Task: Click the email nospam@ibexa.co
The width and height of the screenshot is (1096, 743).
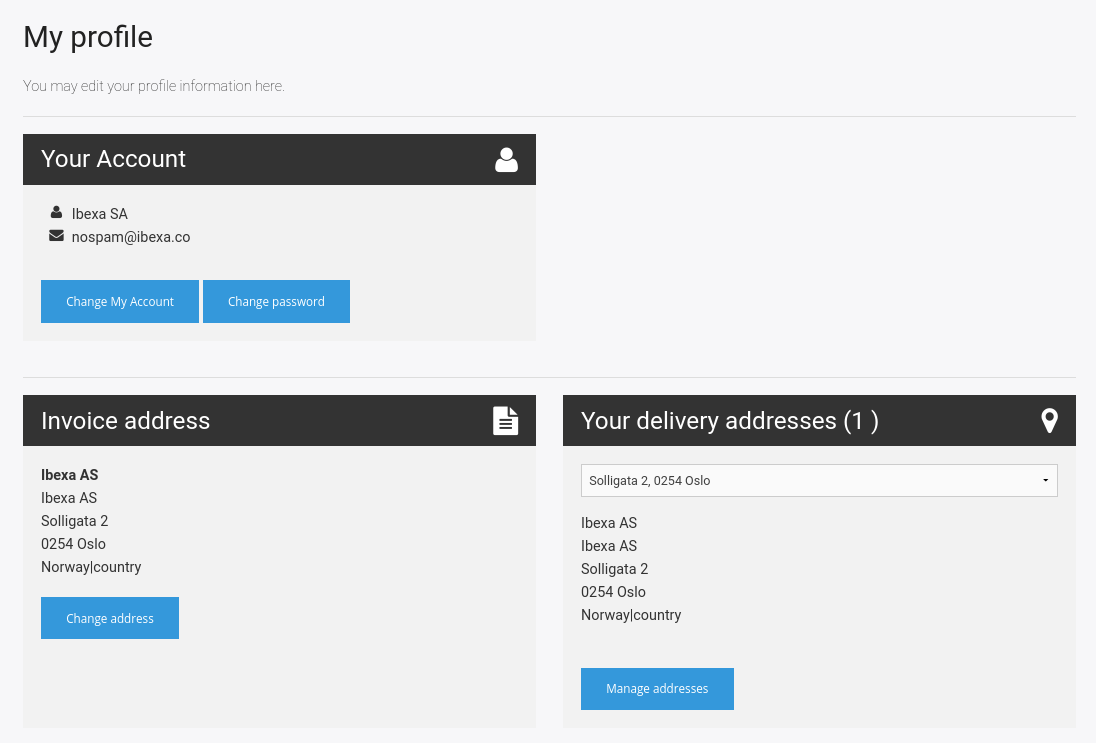Action: 131,237
